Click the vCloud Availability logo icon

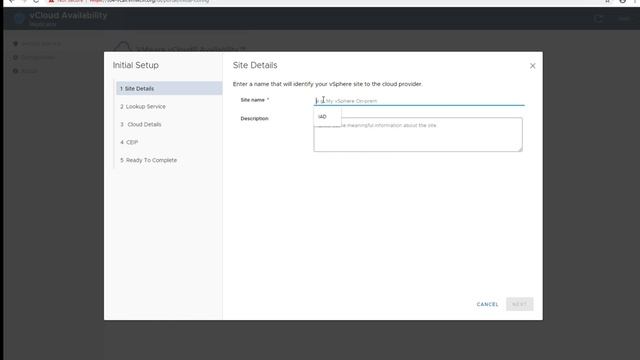click(x=19, y=18)
